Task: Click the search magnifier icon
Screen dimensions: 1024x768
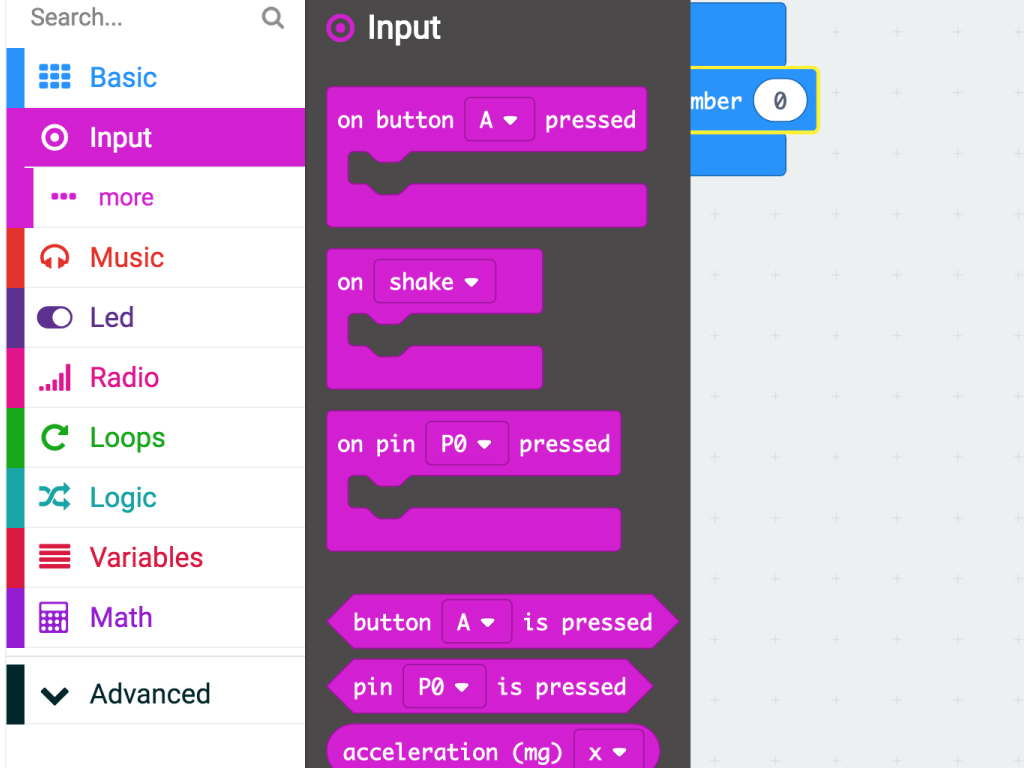Action: (x=272, y=18)
